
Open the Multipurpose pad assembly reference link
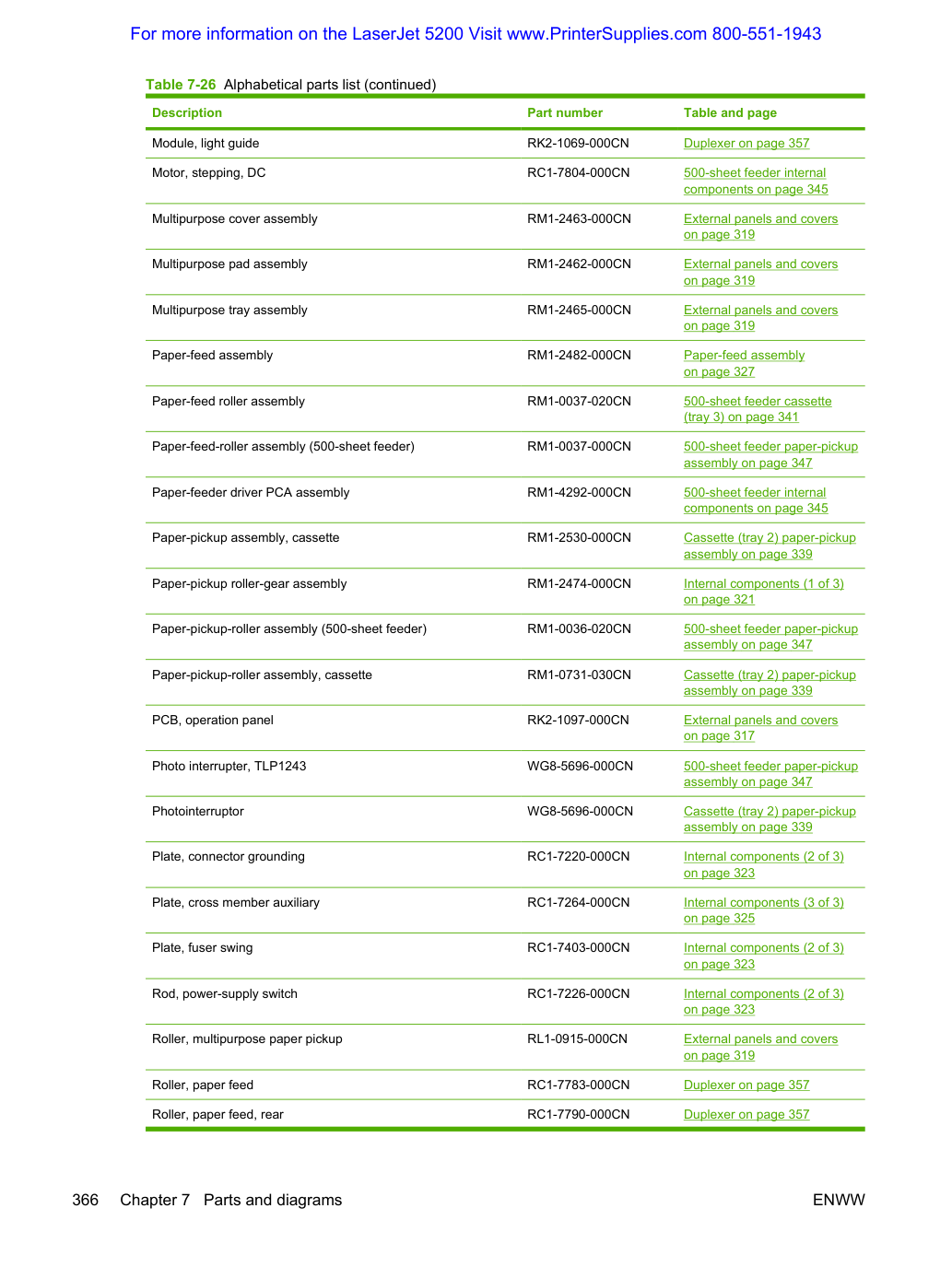760,272
